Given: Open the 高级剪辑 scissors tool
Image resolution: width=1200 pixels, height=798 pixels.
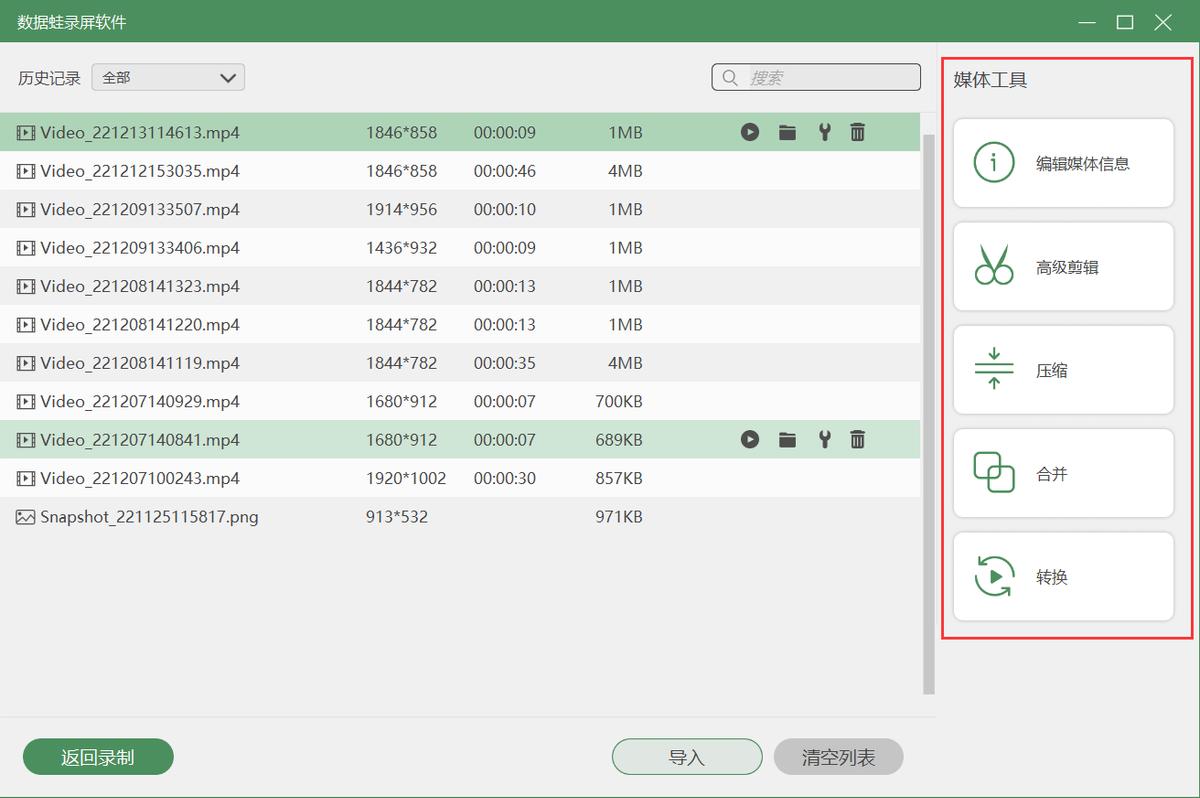Looking at the screenshot, I should (x=1063, y=267).
